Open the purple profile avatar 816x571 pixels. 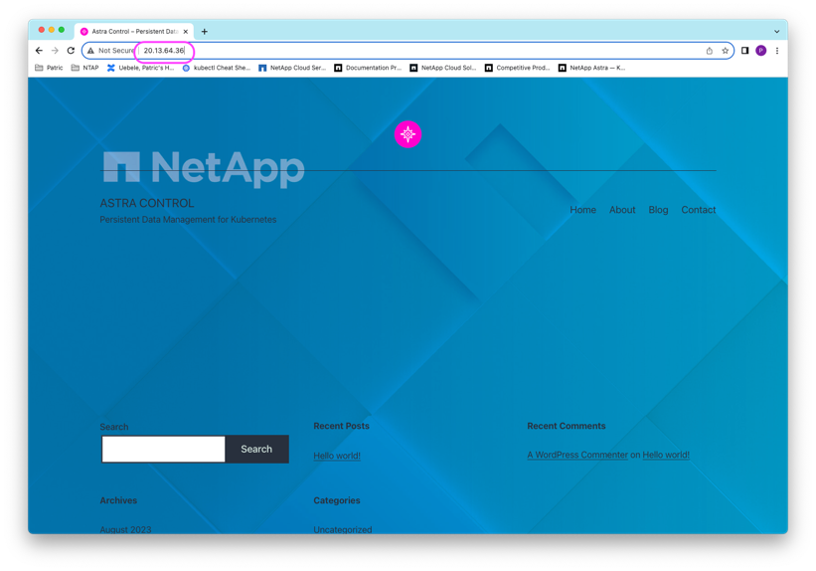tap(761, 50)
